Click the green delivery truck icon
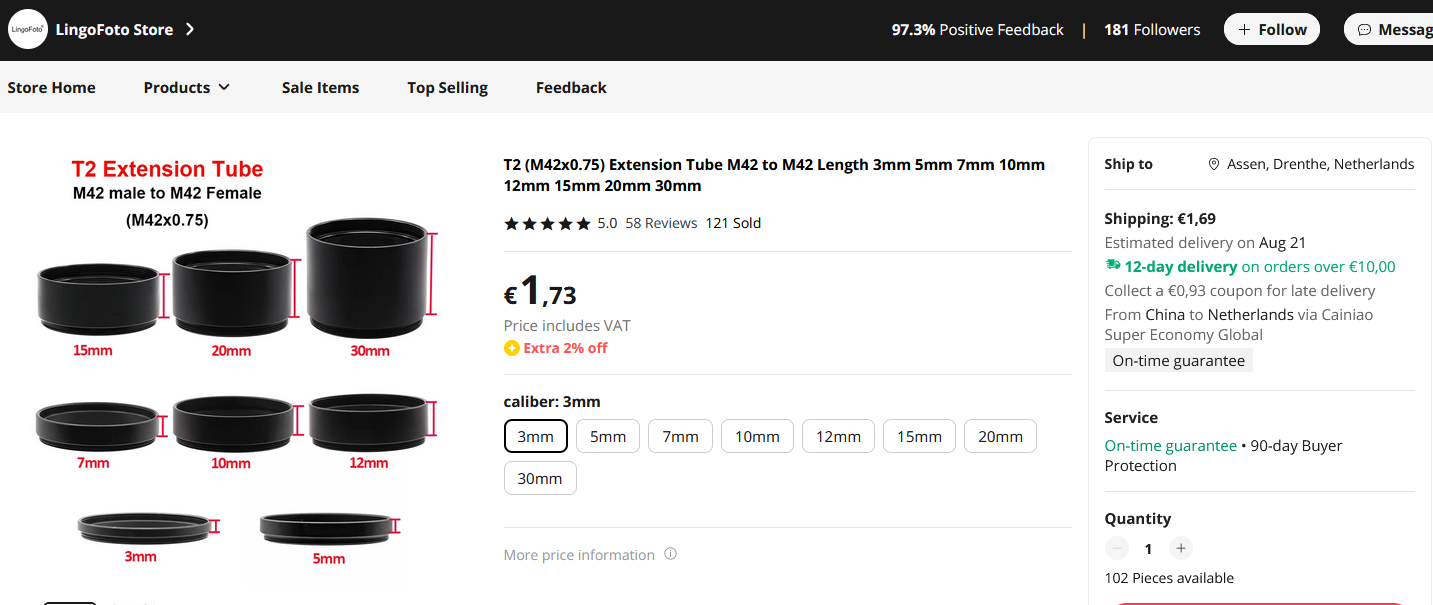Screen dimensions: 1433x605 (x=1113, y=266)
